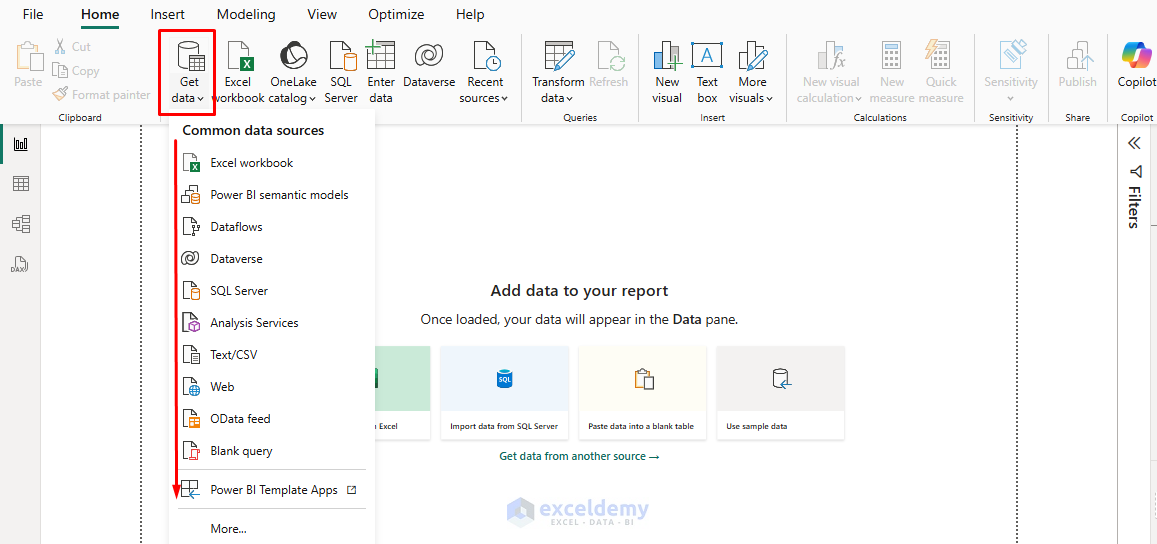
Task: Click the Cut command
Action: [x=72, y=47]
